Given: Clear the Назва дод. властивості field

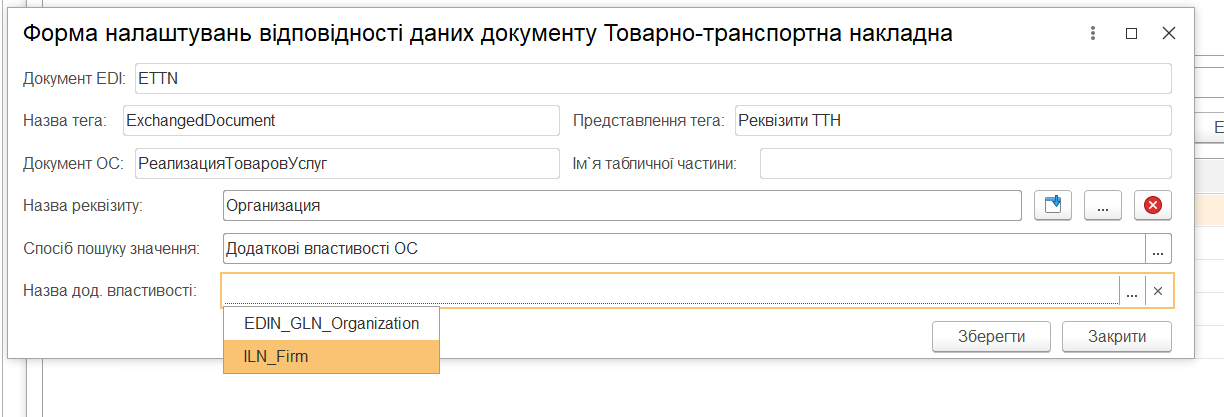Looking at the screenshot, I should [1158, 291].
